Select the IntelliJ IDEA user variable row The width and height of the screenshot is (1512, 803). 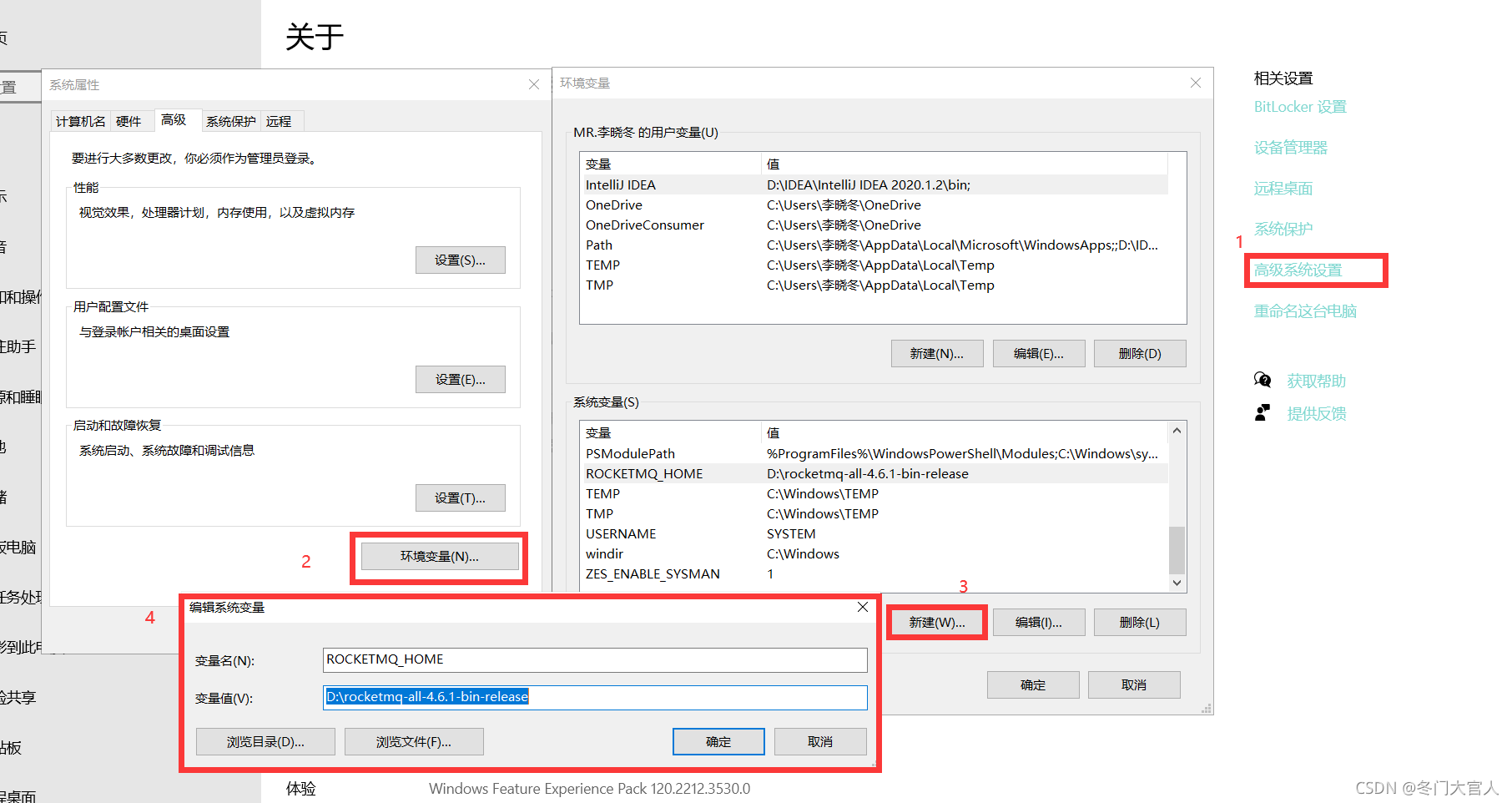coord(874,185)
